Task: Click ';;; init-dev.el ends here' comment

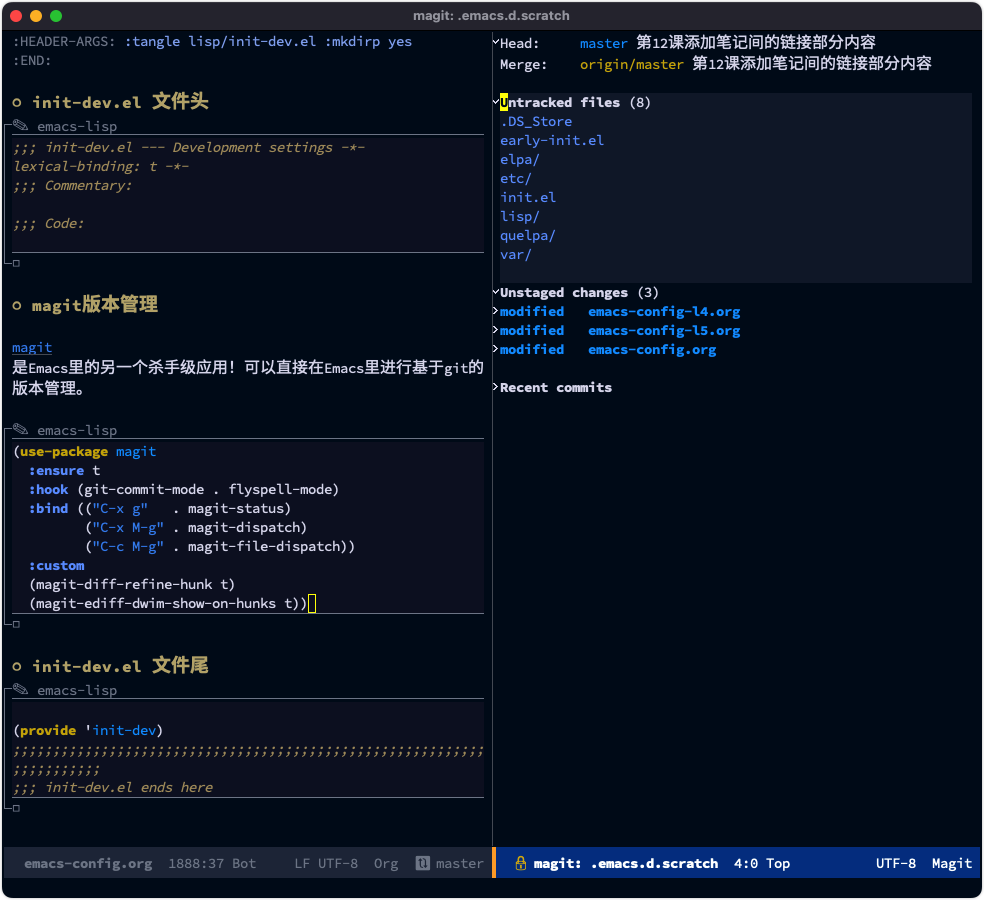Action: pyautogui.click(x=113, y=787)
